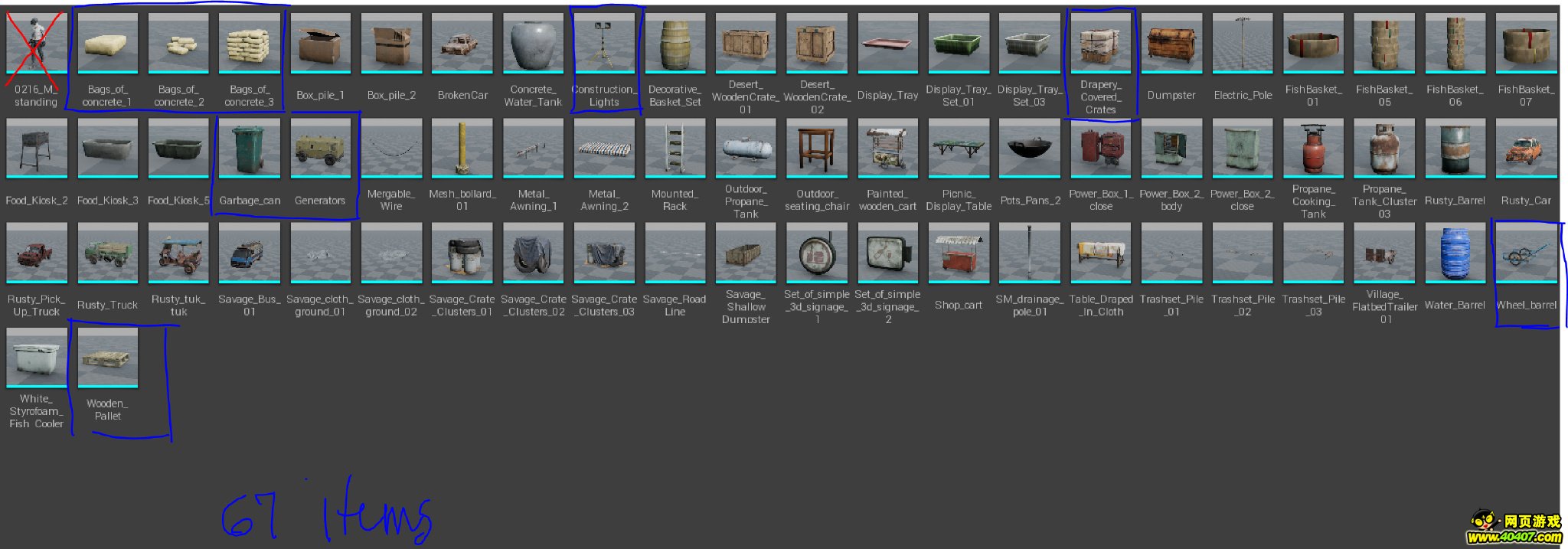
Task: Select the Drapery_Covered_Crates asset
Action: (1101, 43)
